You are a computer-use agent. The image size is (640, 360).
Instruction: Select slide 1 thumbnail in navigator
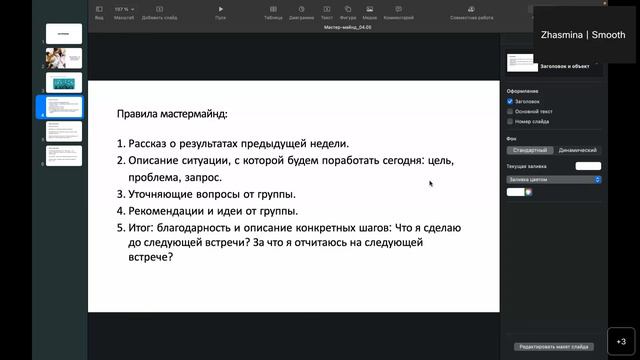pyautogui.click(x=64, y=33)
